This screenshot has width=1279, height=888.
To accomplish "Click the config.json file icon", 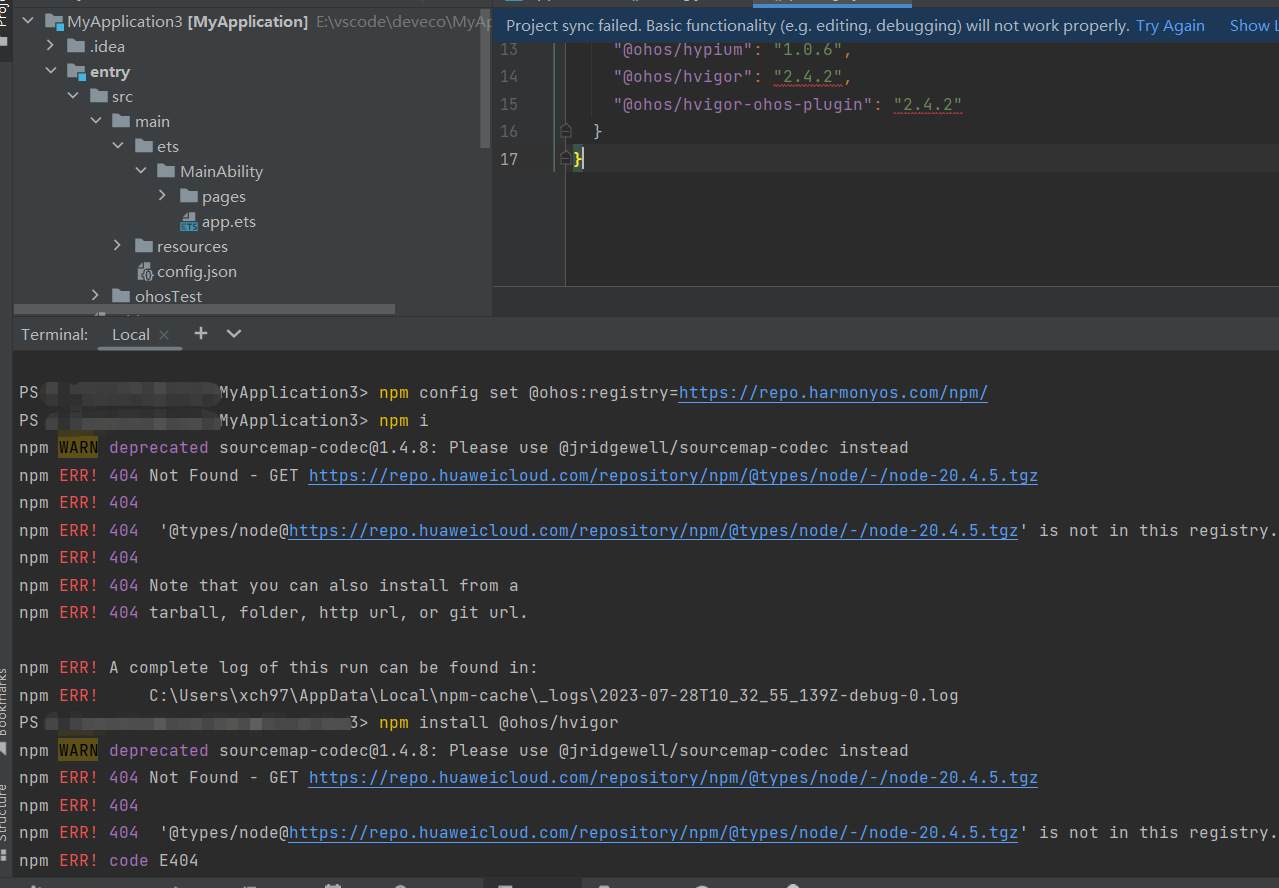I will [145, 272].
